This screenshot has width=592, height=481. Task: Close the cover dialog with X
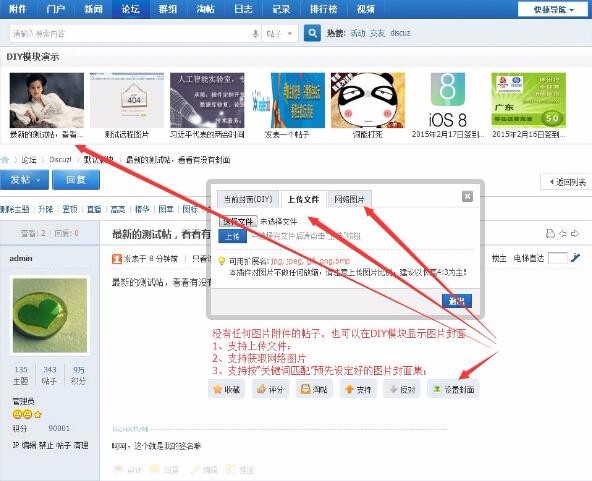[467, 196]
